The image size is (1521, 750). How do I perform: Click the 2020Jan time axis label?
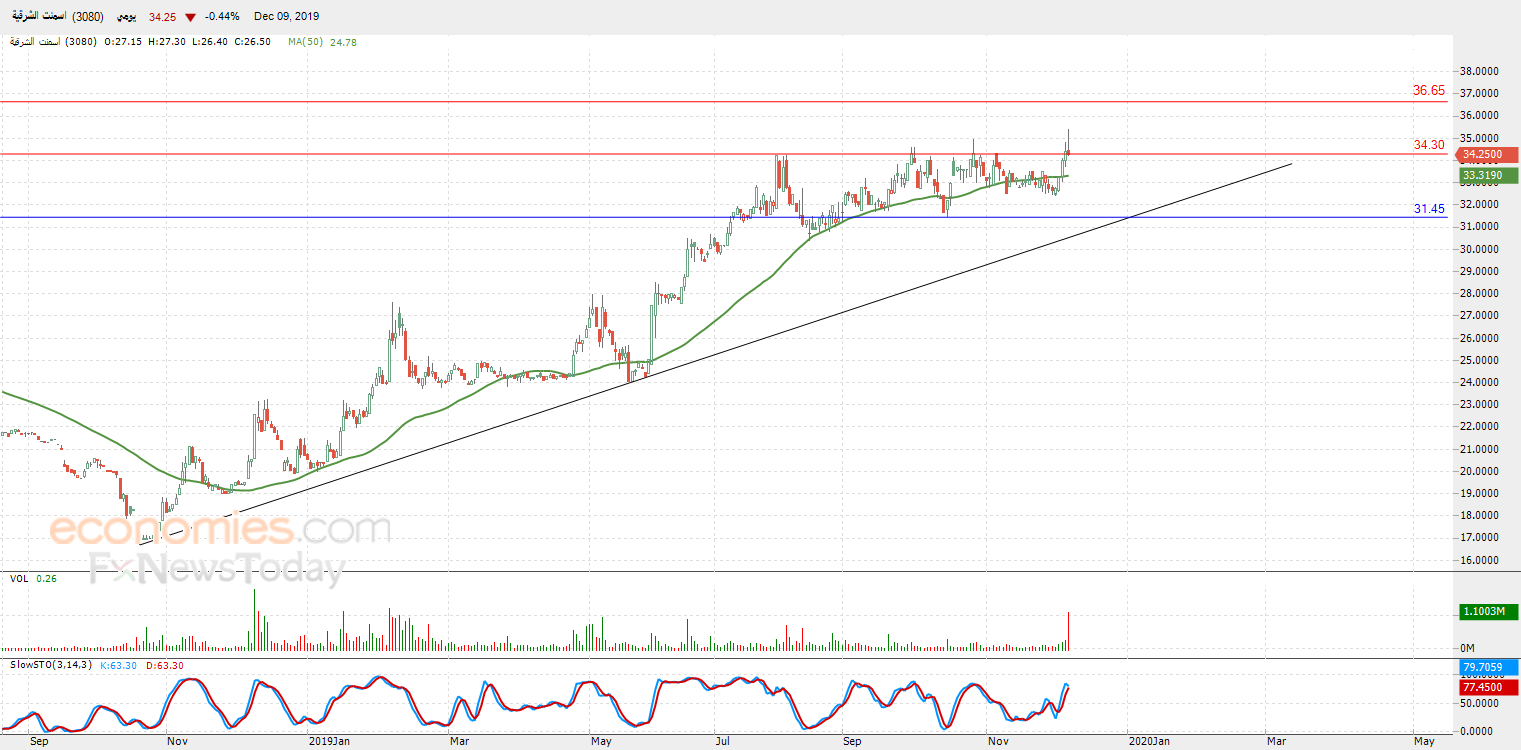coord(1149,741)
